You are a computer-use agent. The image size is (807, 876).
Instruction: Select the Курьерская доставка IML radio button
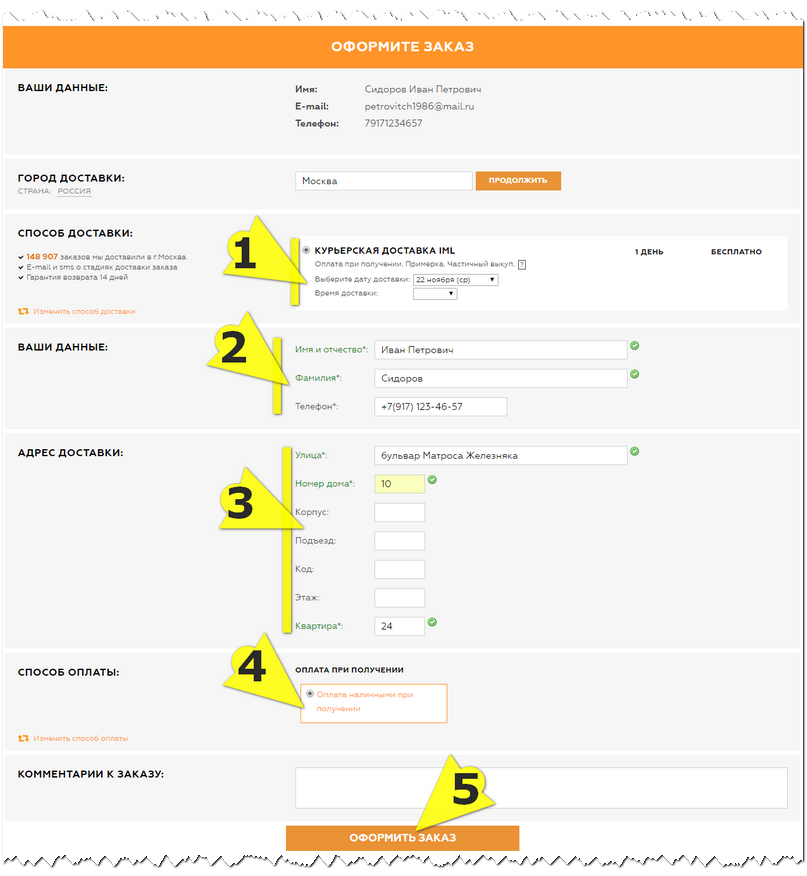point(306,250)
